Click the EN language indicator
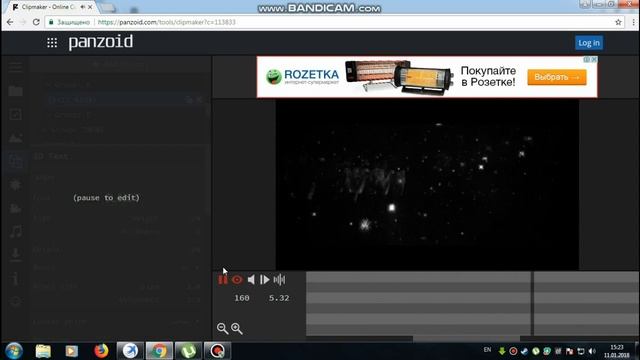The width and height of the screenshot is (640, 360). 487,350
